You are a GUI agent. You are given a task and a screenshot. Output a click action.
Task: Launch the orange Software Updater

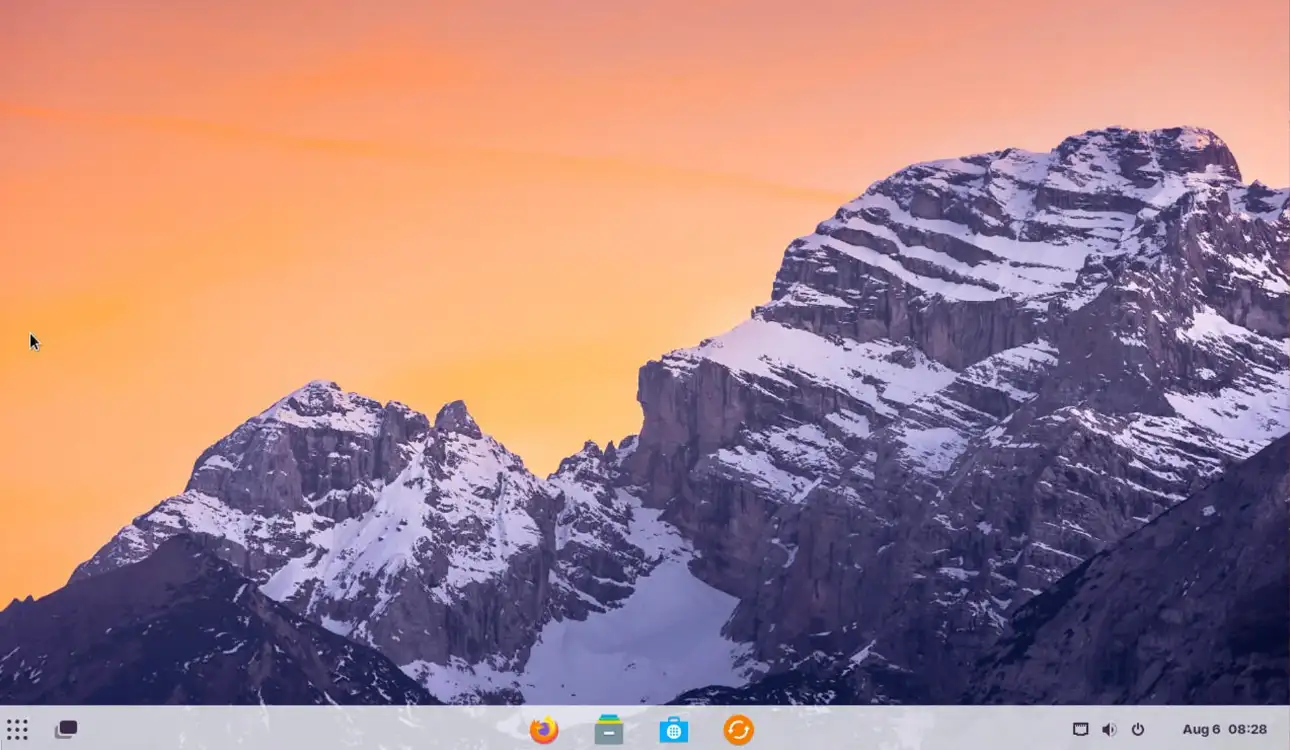coord(739,730)
